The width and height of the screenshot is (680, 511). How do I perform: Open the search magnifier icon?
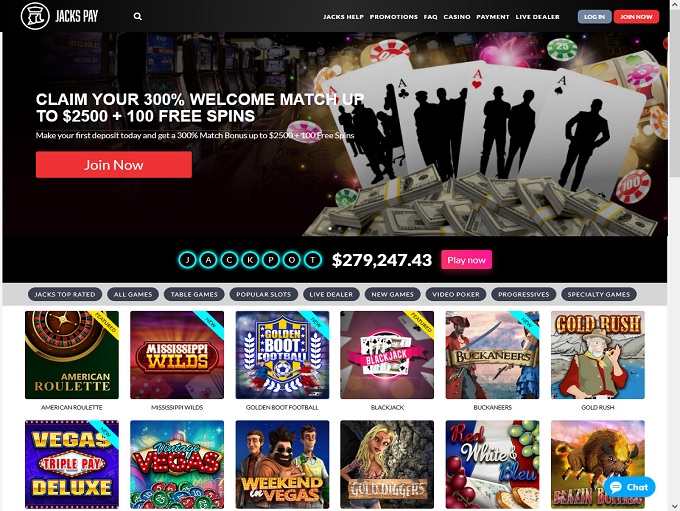138,16
